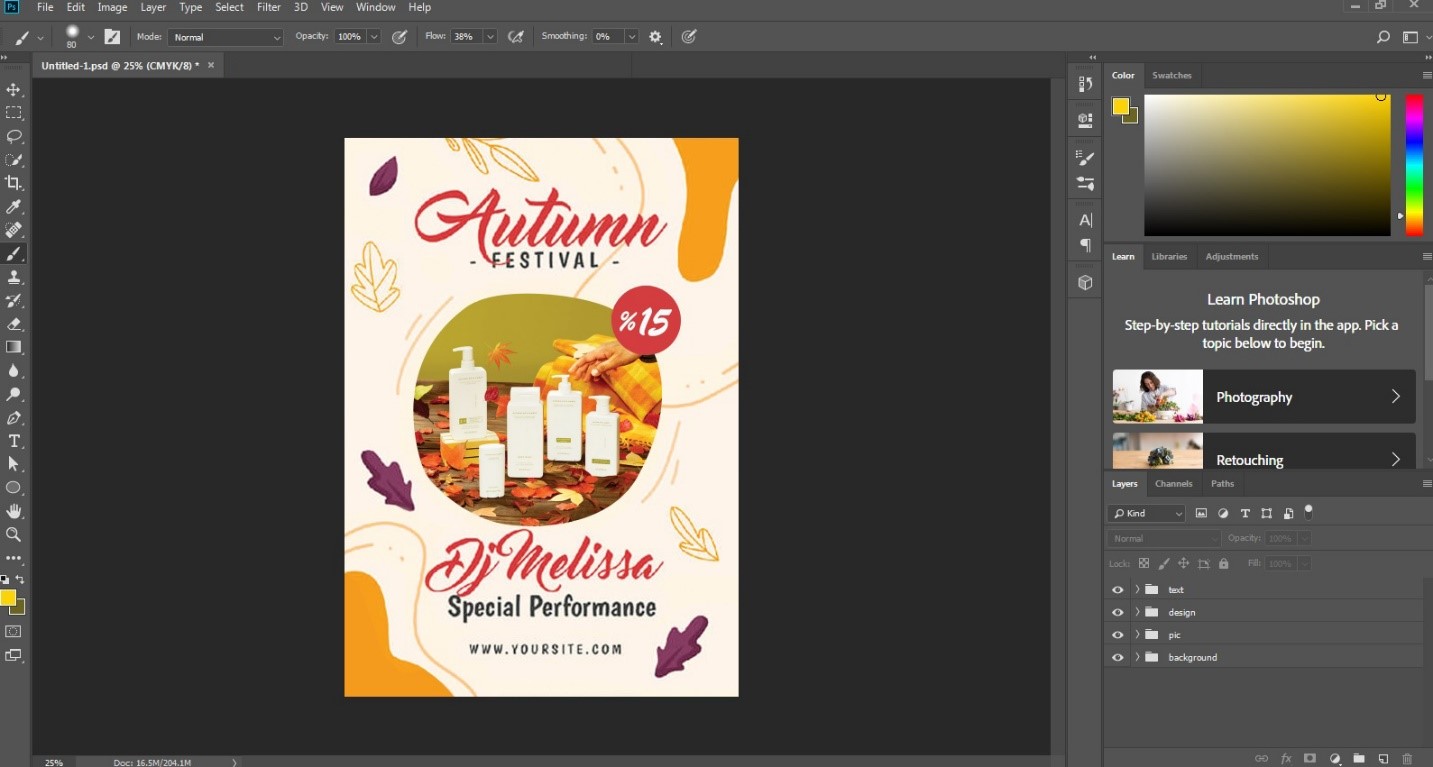Screen dimensions: 1433x767
Task: Select the Ellipse shape tool
Action: pos(14,488)
